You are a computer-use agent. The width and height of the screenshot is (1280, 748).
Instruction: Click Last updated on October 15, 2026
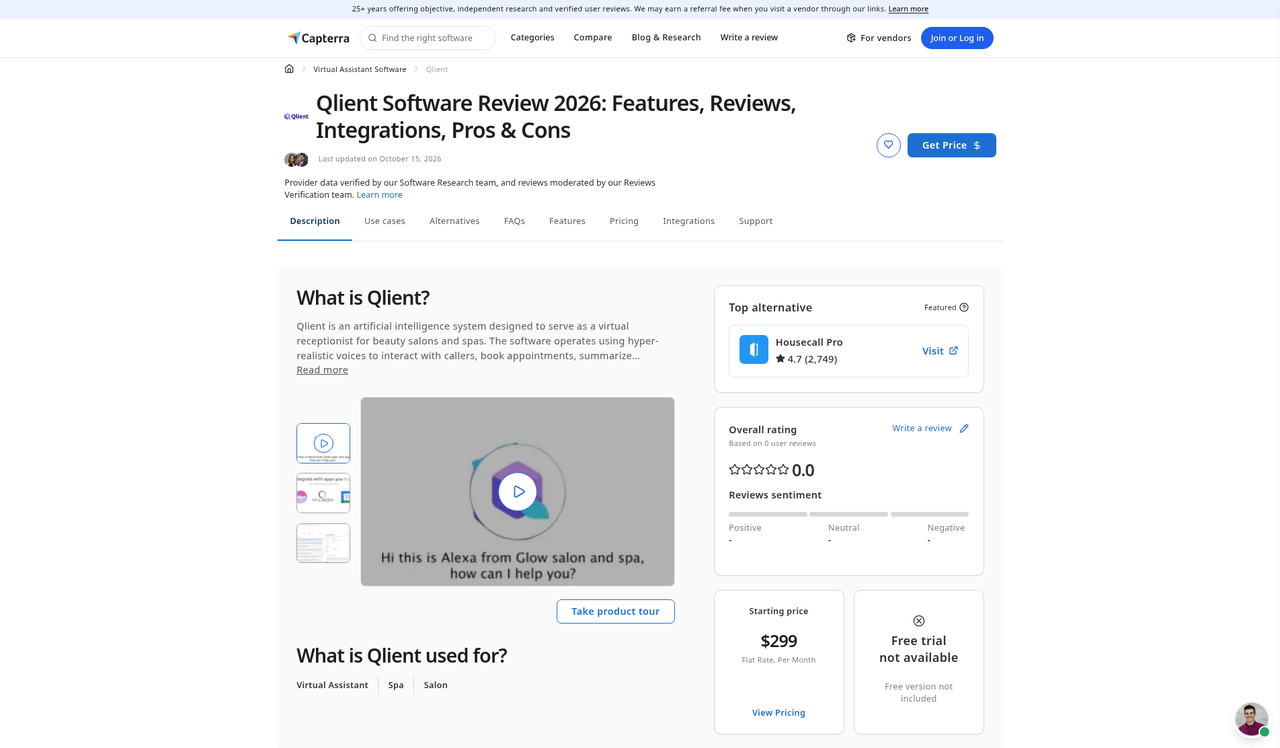pos(380,159)
